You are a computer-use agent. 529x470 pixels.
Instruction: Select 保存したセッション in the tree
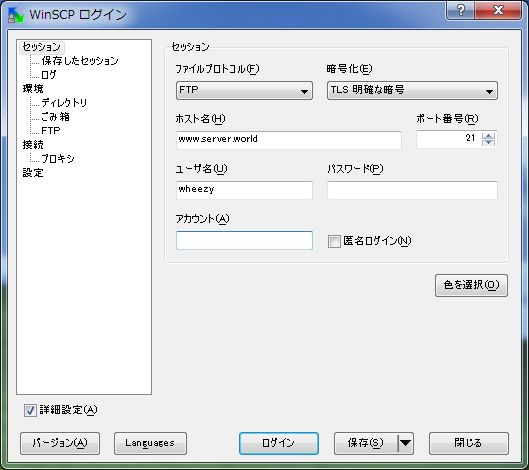pos(80,61)
